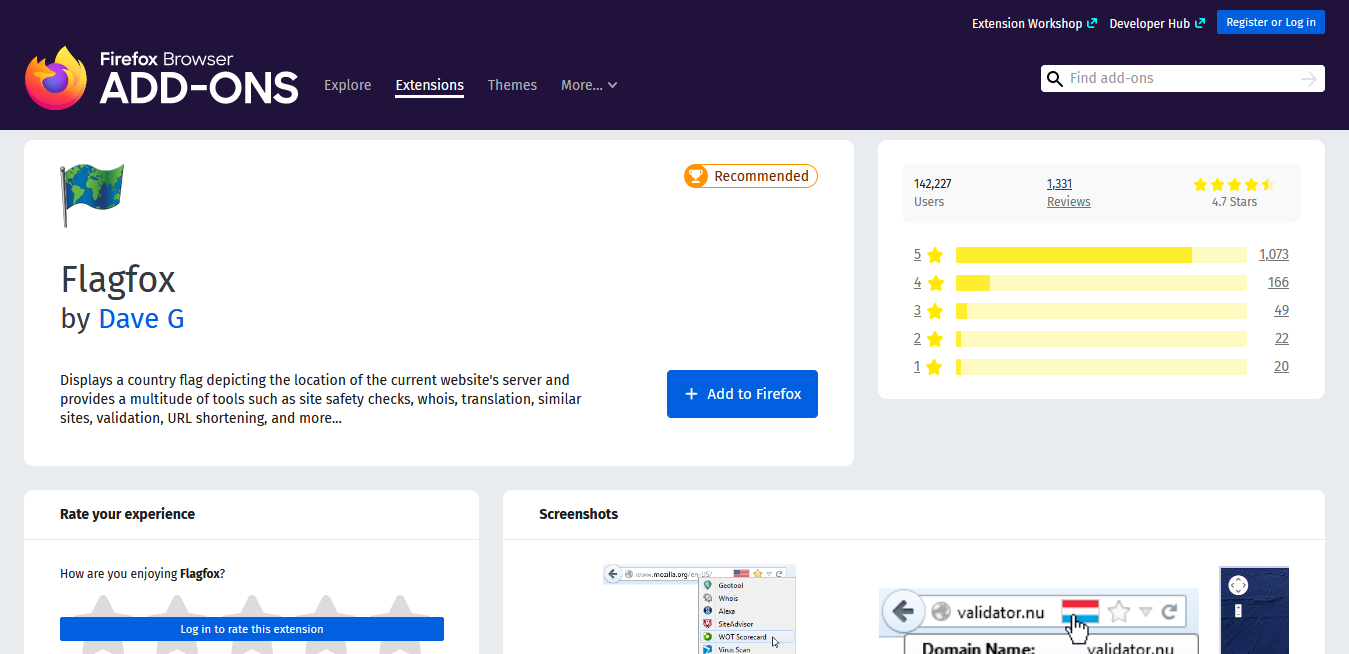Click the three-star rating bar
The height and width of the screenshot is (654, 1349).
click(1101, 311)
